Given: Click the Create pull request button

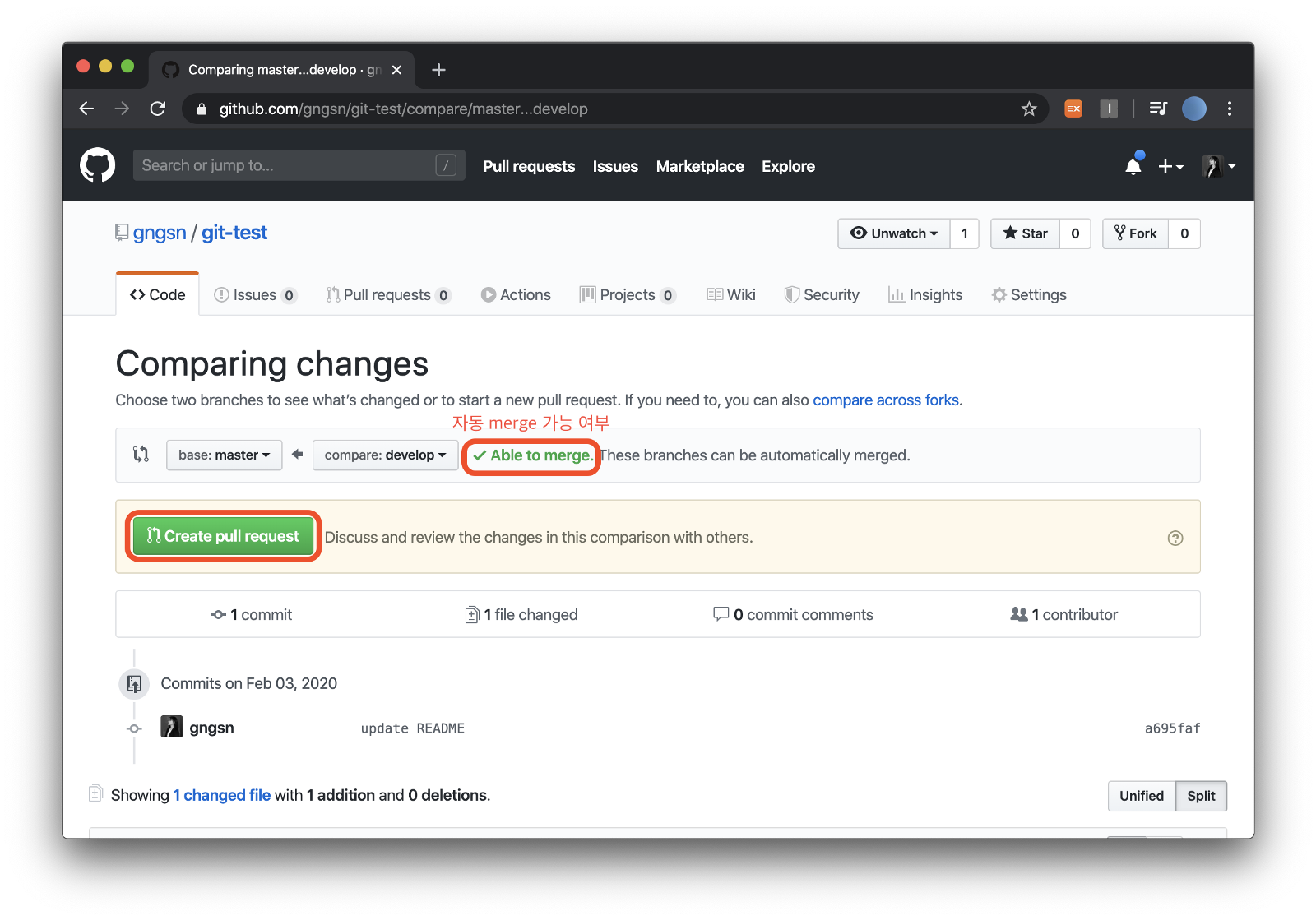Looking at the screenshot, I should click(x=223, y=536).
